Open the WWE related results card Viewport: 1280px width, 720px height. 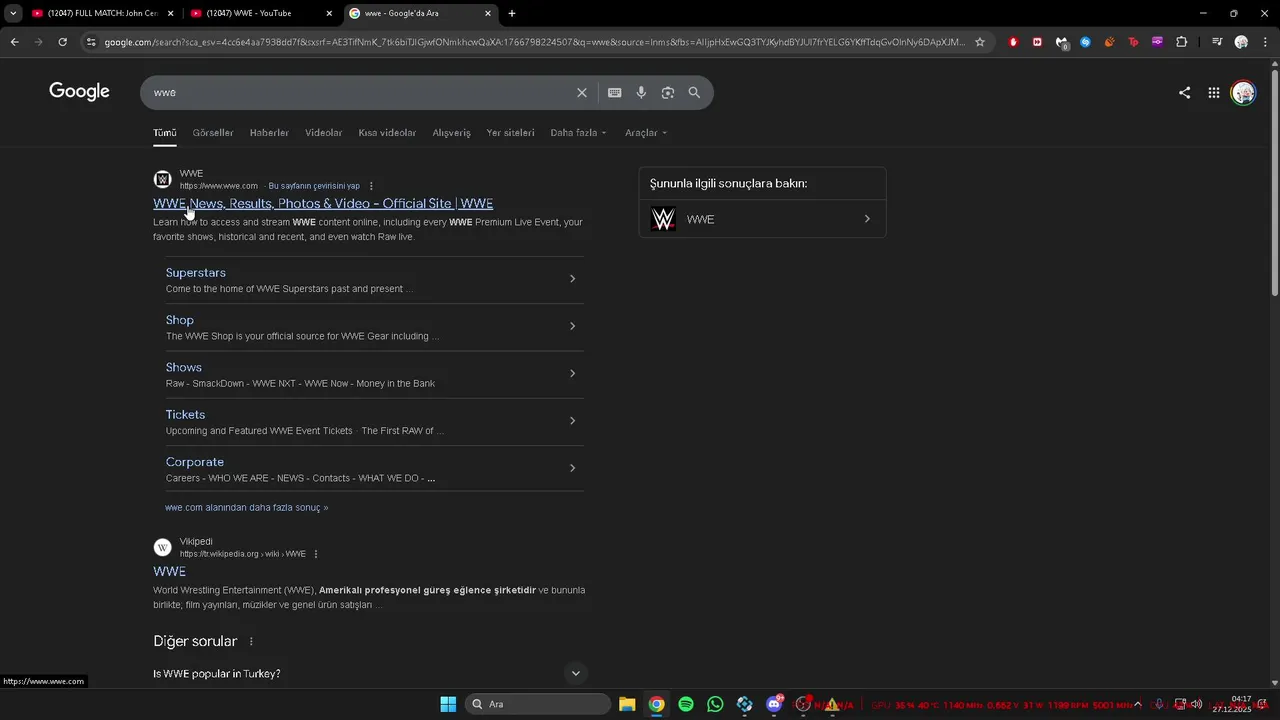[x=762, y=219]
